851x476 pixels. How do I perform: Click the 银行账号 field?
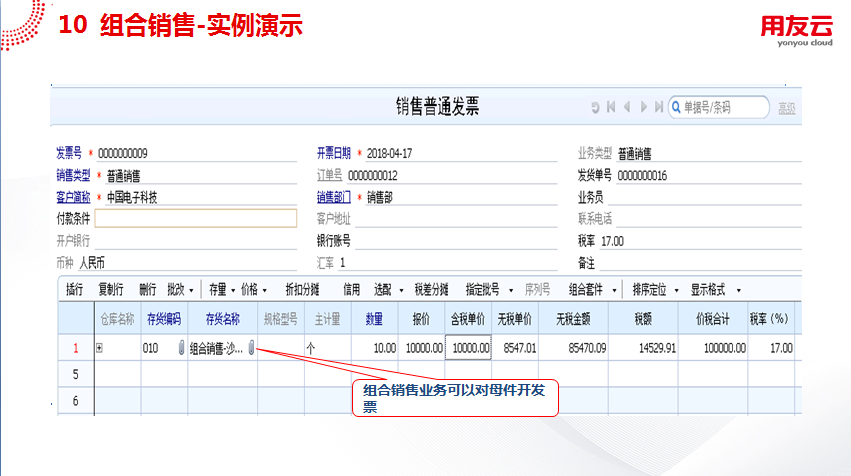click(x=456, y=240)
